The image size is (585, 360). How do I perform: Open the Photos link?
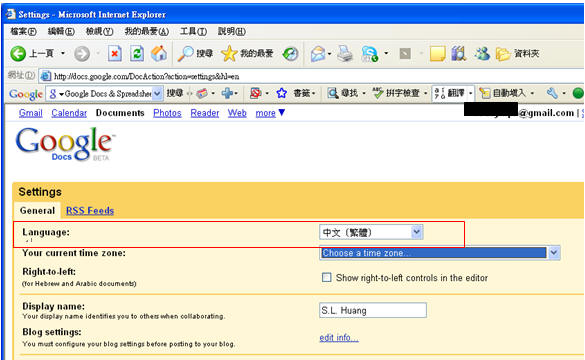click(167, 113)
